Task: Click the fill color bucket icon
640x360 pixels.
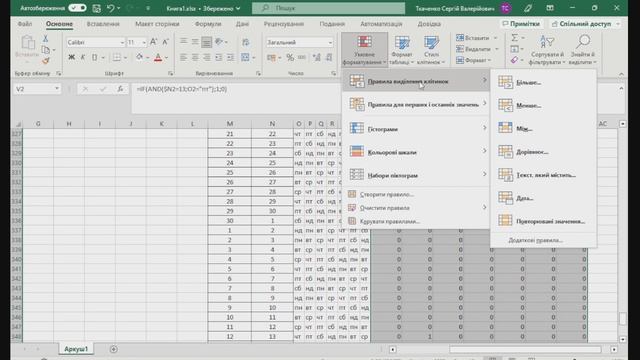Action: (x=139, y=57)
